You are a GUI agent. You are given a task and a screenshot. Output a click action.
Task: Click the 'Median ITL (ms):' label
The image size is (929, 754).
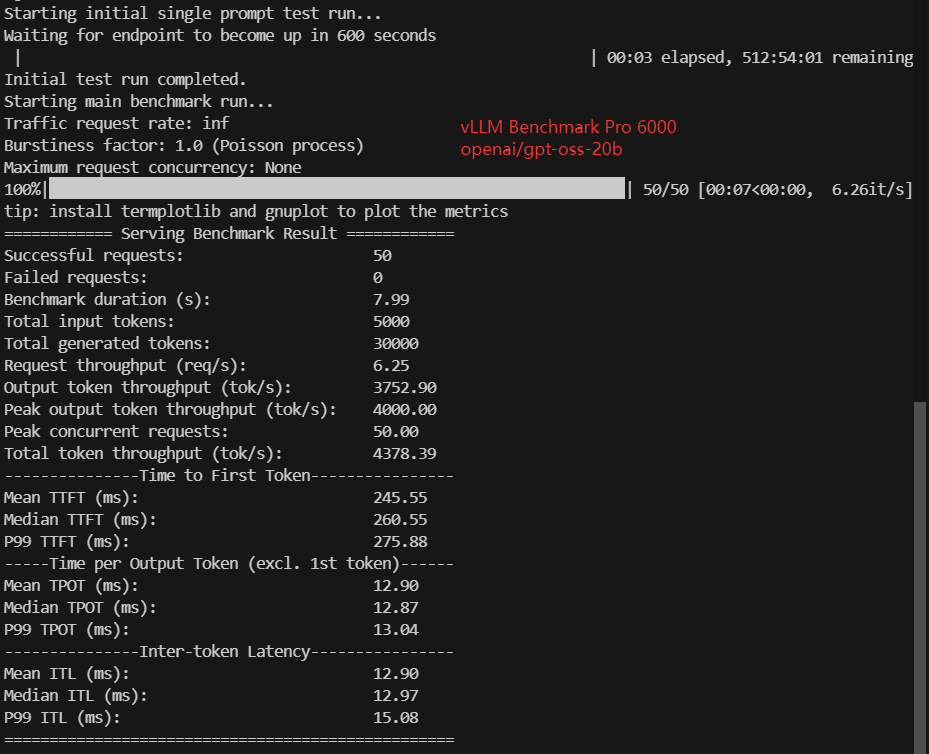75,695
